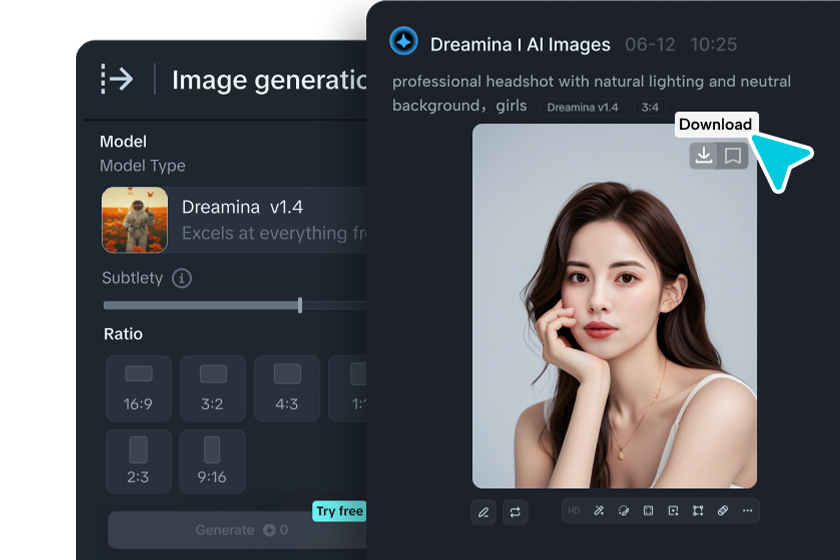Select the eraser remove tool
Image resolution: width=840 pixels, height=560 pixels.
pos(723,511)
